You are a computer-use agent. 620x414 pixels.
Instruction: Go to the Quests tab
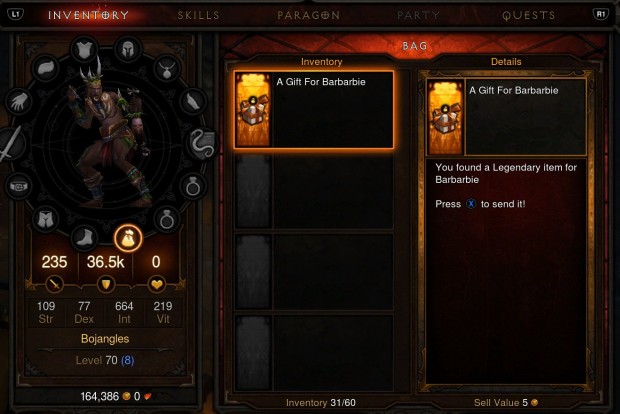pyautogui.click(x=529, y=15)
